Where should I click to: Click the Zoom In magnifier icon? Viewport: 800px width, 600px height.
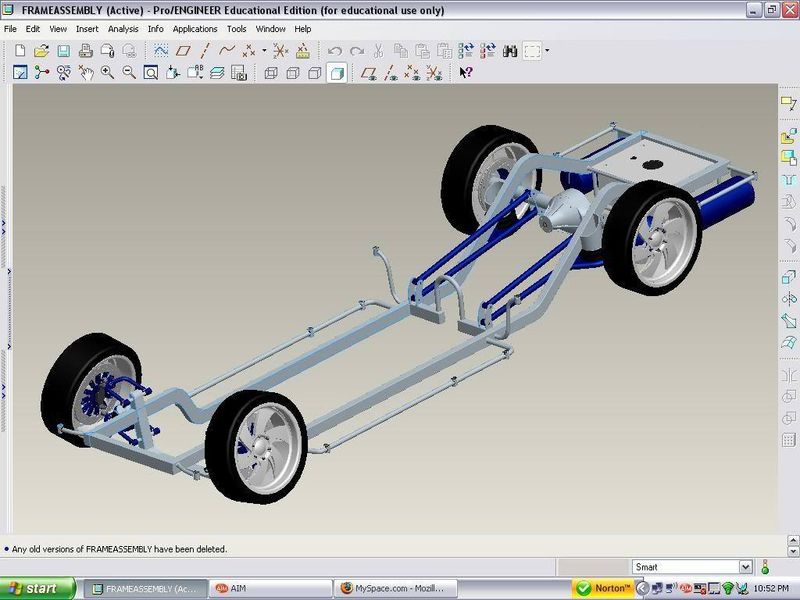(107, 72)
